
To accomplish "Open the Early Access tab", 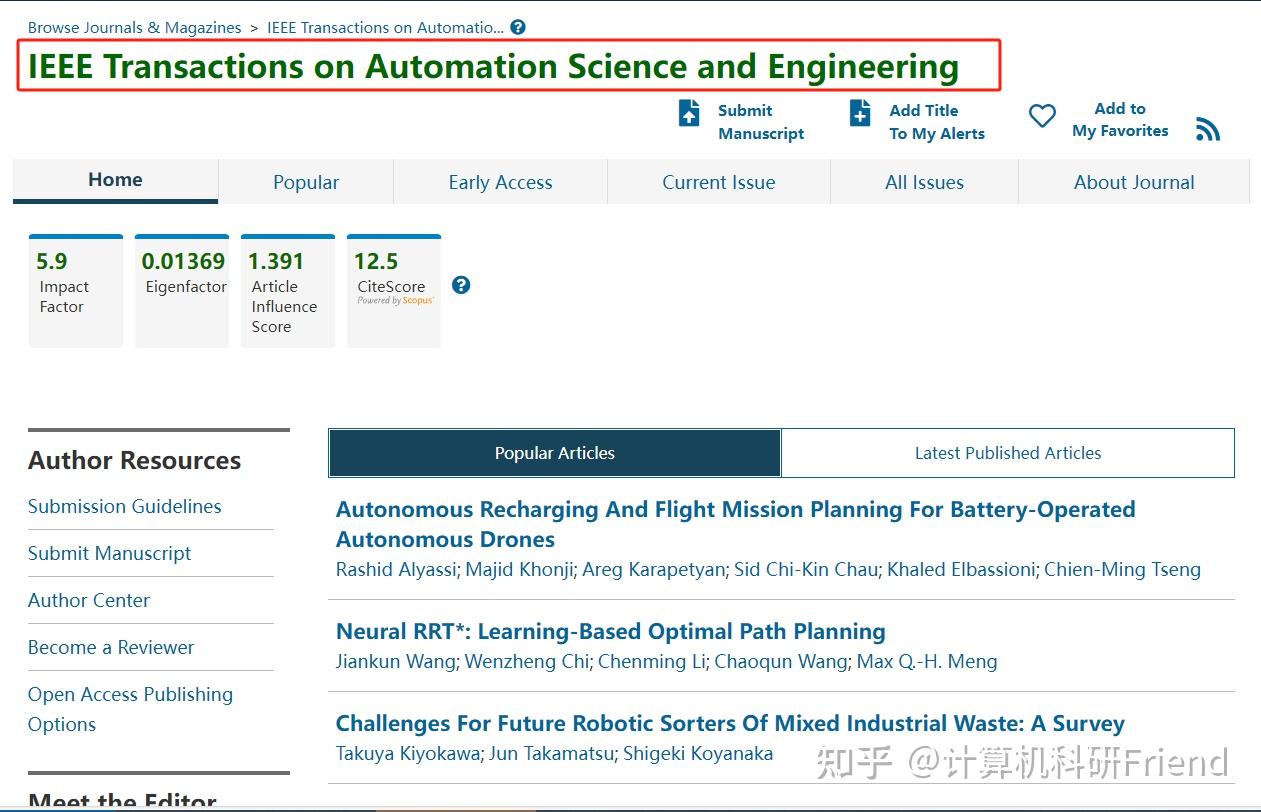I will coord(500,182).
